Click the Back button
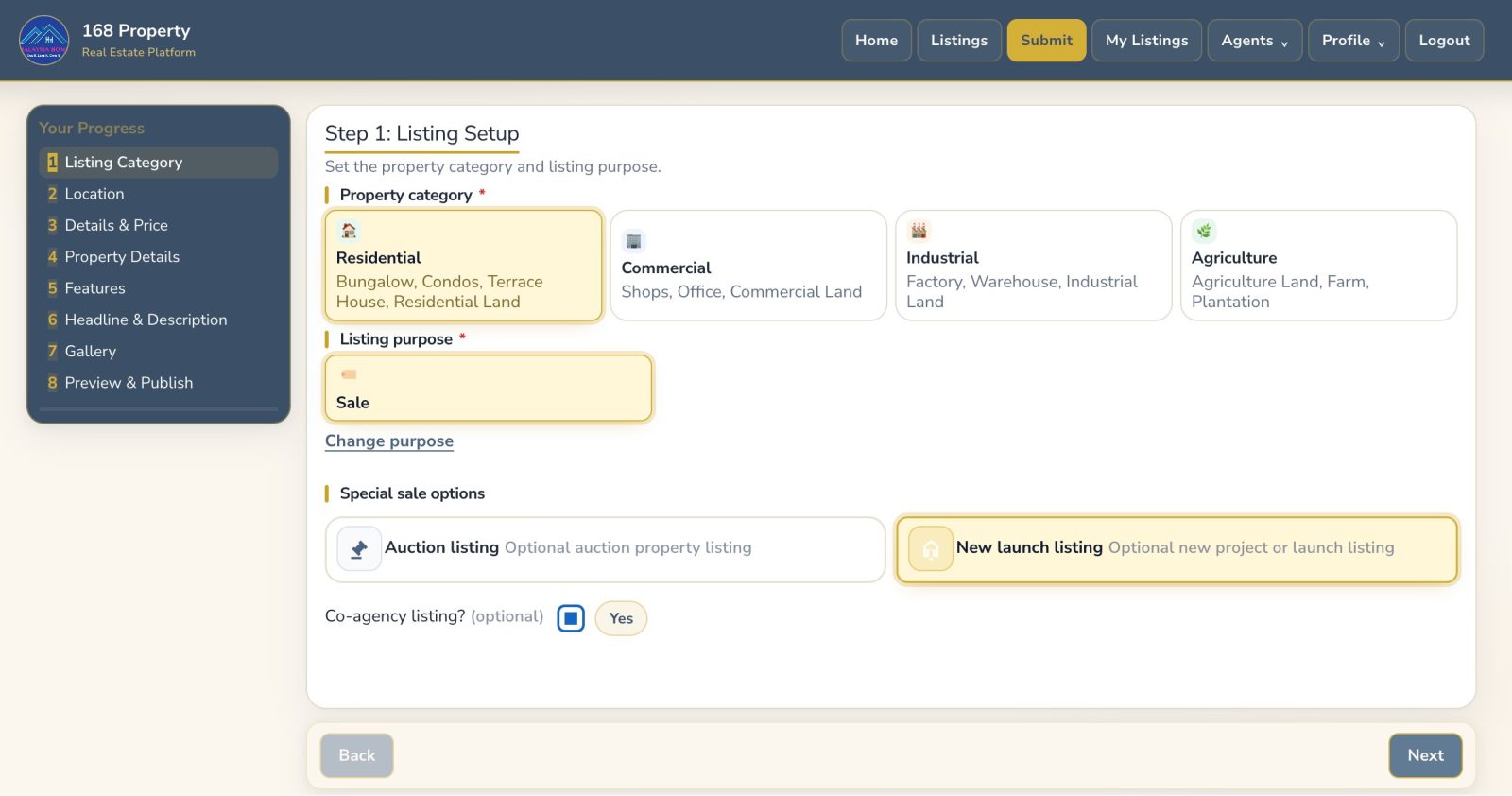 point(357,755)
